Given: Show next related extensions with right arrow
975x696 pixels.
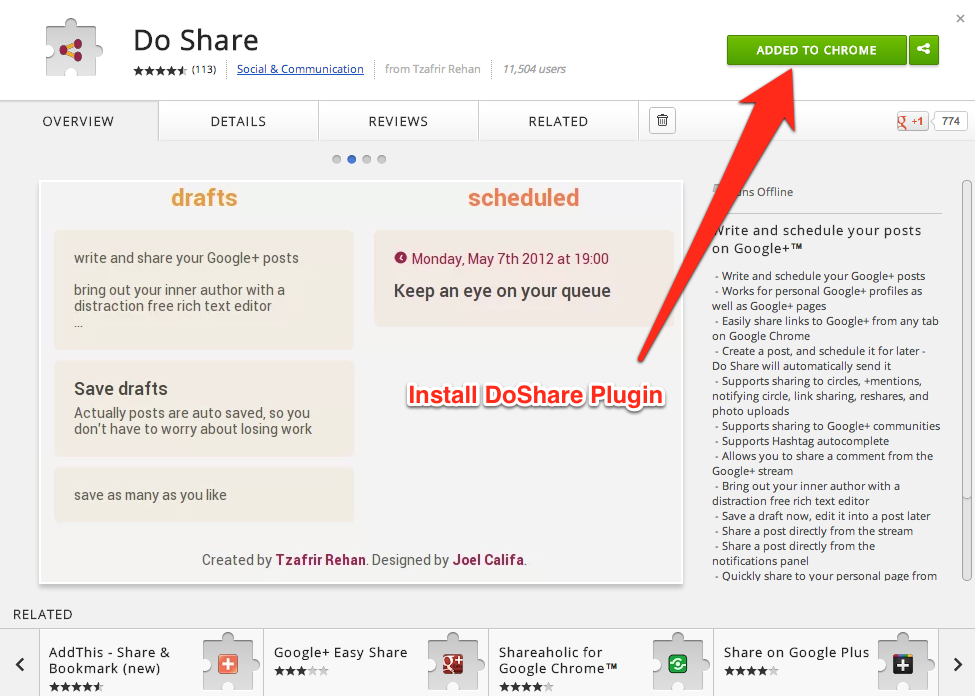Looking at the screenshot, I should pyautogui.click(x=958, y=664).
